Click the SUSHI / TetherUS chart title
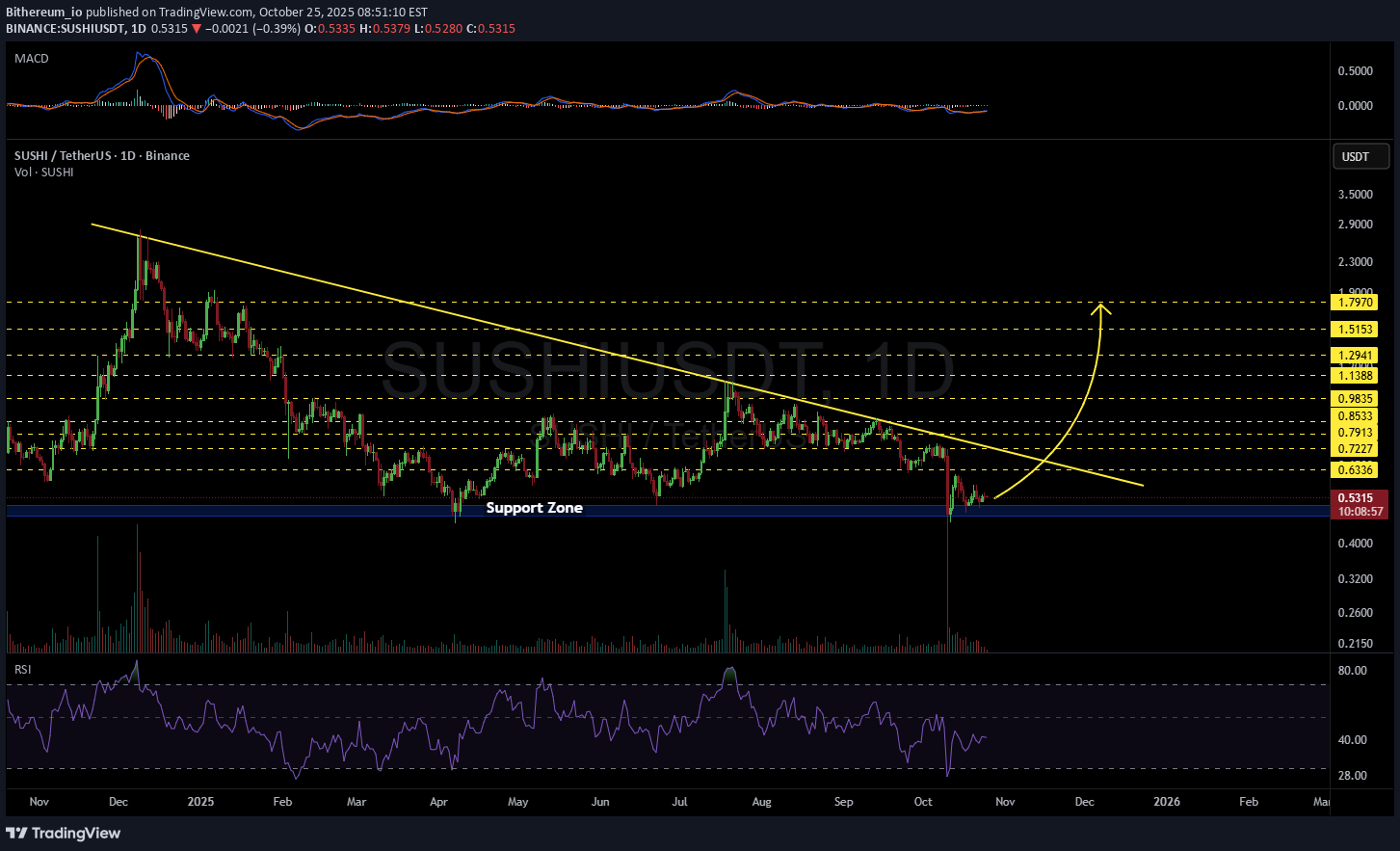1400x851 pixels. click(x=101, y=155)
